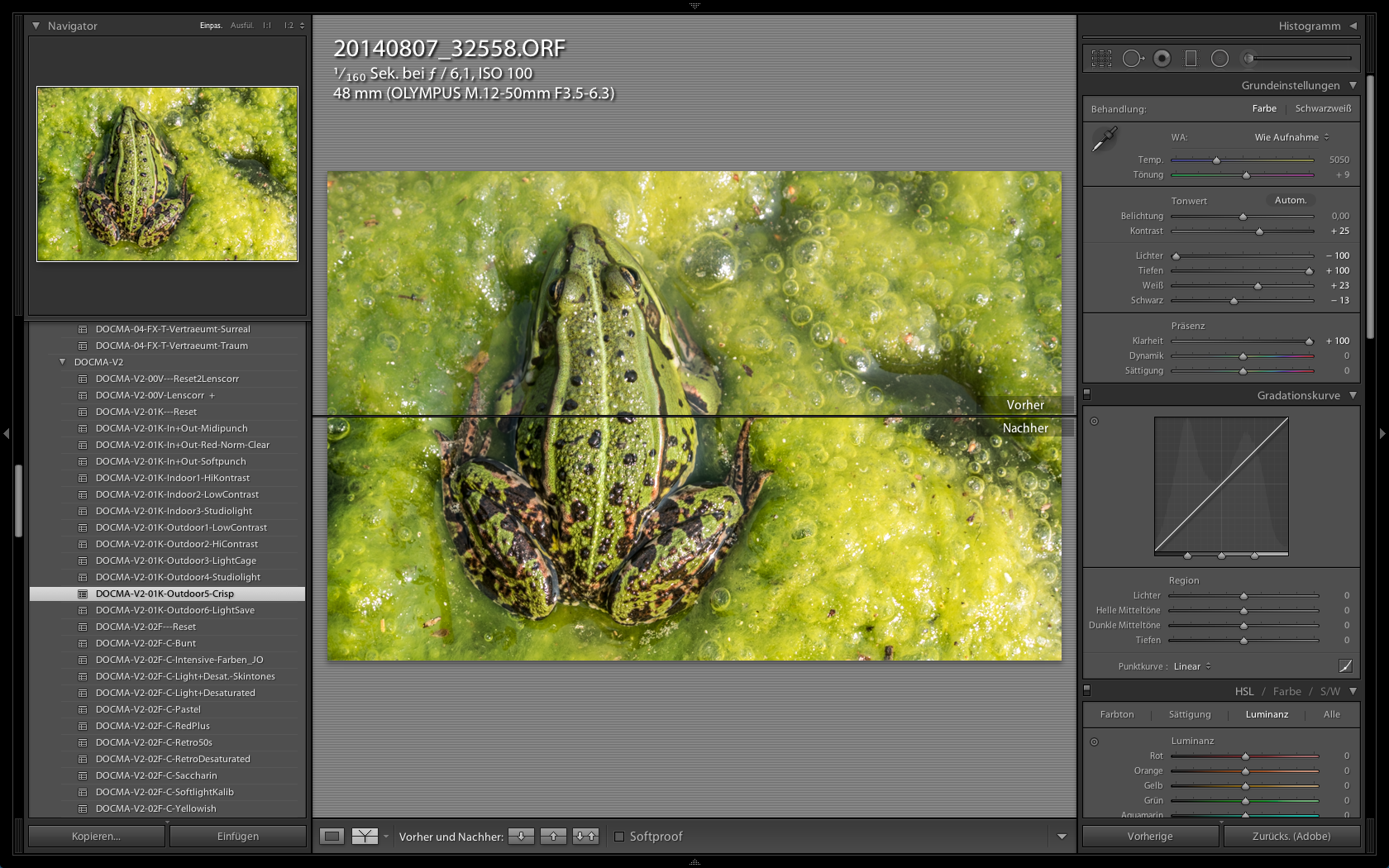Image resolution: width=1389 pixels, height=868 pixels.
Task: Choose Einpas. zoom level in Navigator
Action: [211, 26]
